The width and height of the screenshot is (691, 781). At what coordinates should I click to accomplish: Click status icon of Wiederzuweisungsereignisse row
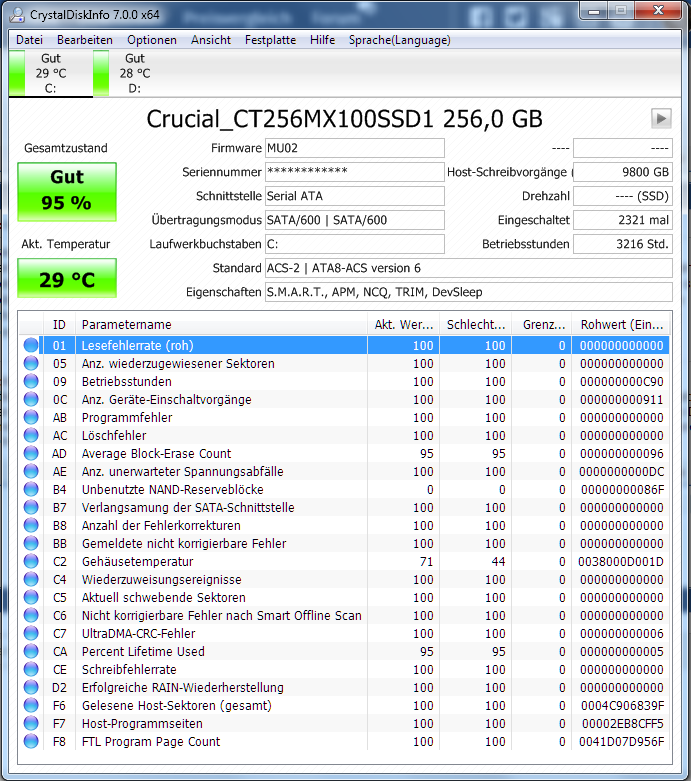pyautogui.click(x=31, y=579)
